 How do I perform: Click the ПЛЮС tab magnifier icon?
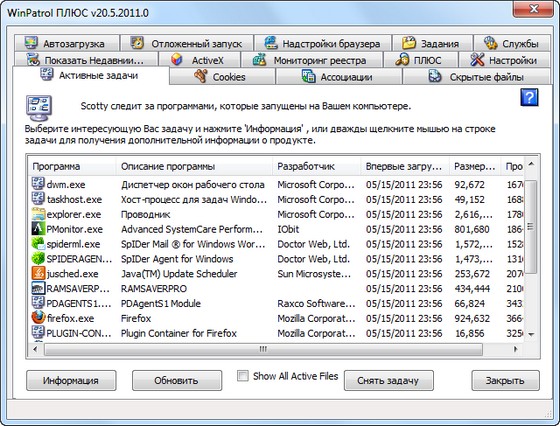402,60
